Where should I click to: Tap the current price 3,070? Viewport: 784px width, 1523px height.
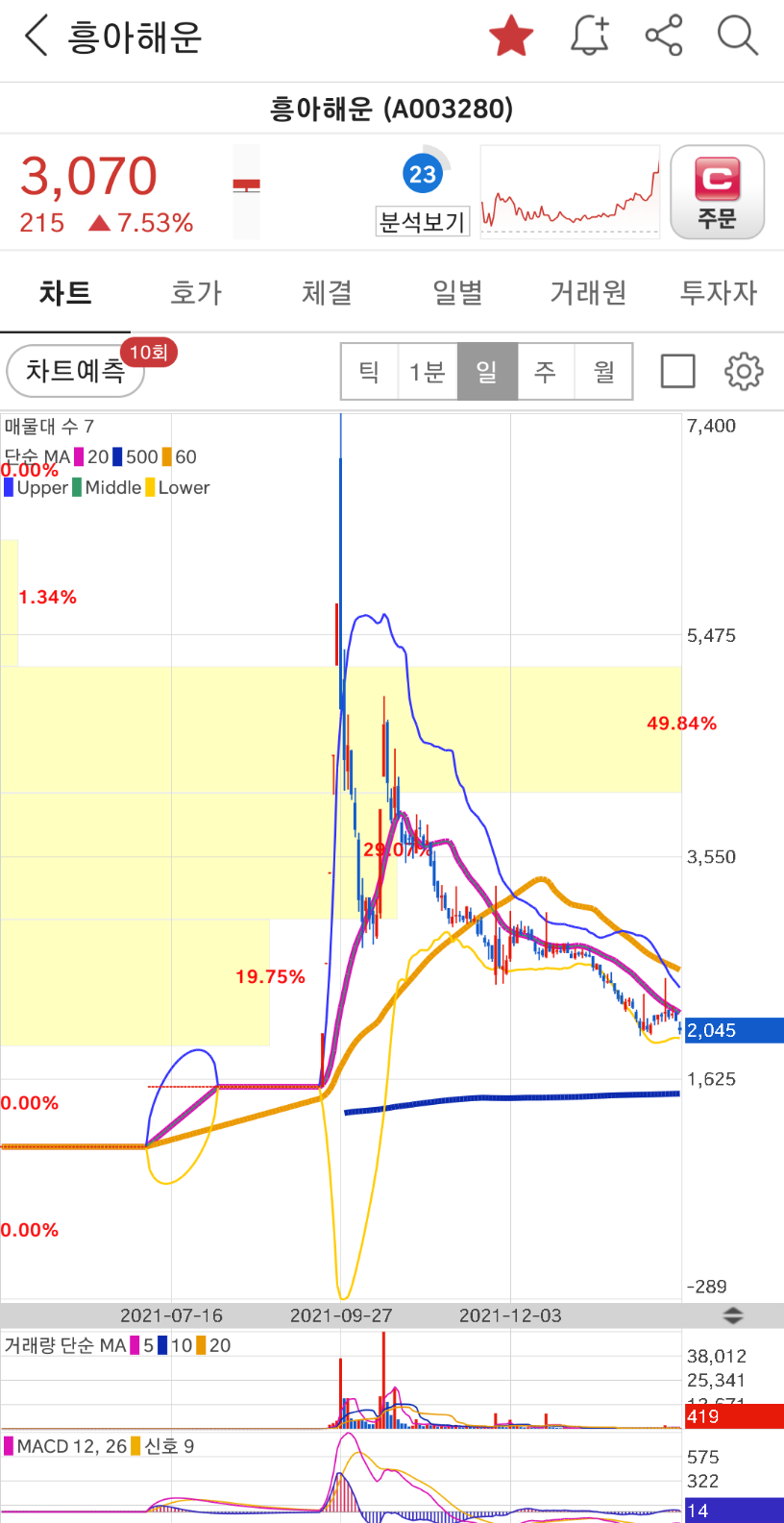[x=88, y=177]
